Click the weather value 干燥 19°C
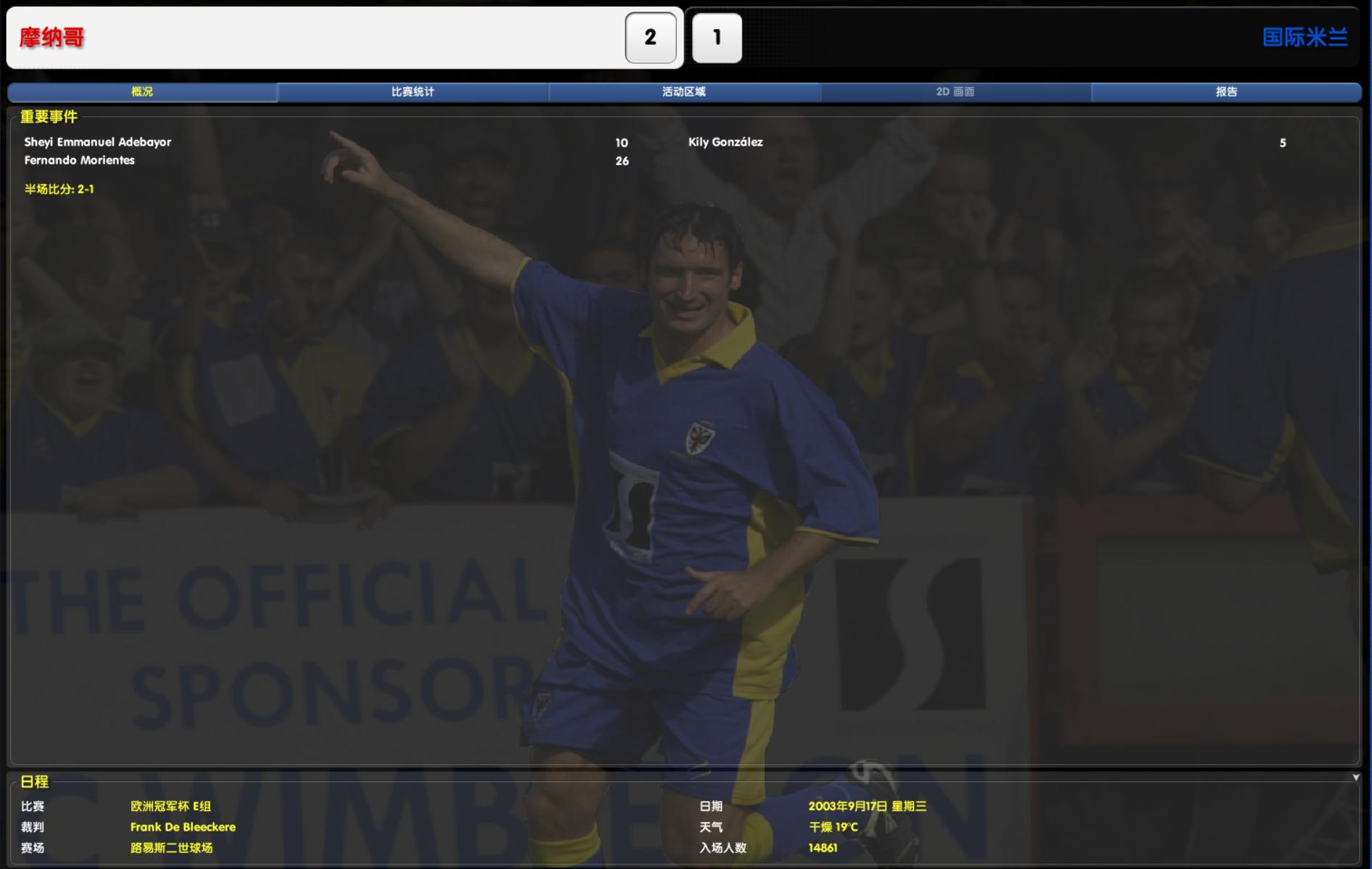 point(833,827)
